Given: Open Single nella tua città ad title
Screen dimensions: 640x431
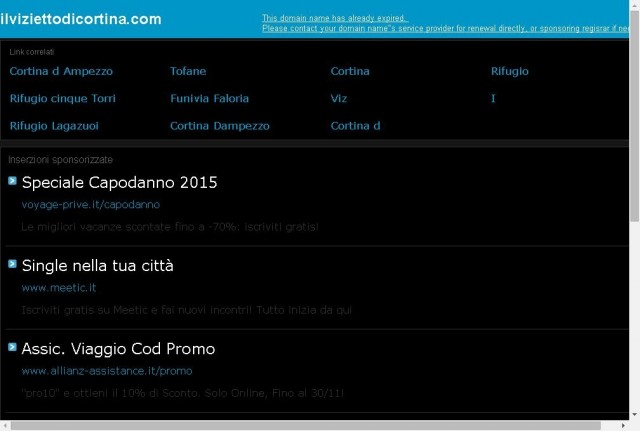Looking at the screenshot, I should click(x=98, y=266).
